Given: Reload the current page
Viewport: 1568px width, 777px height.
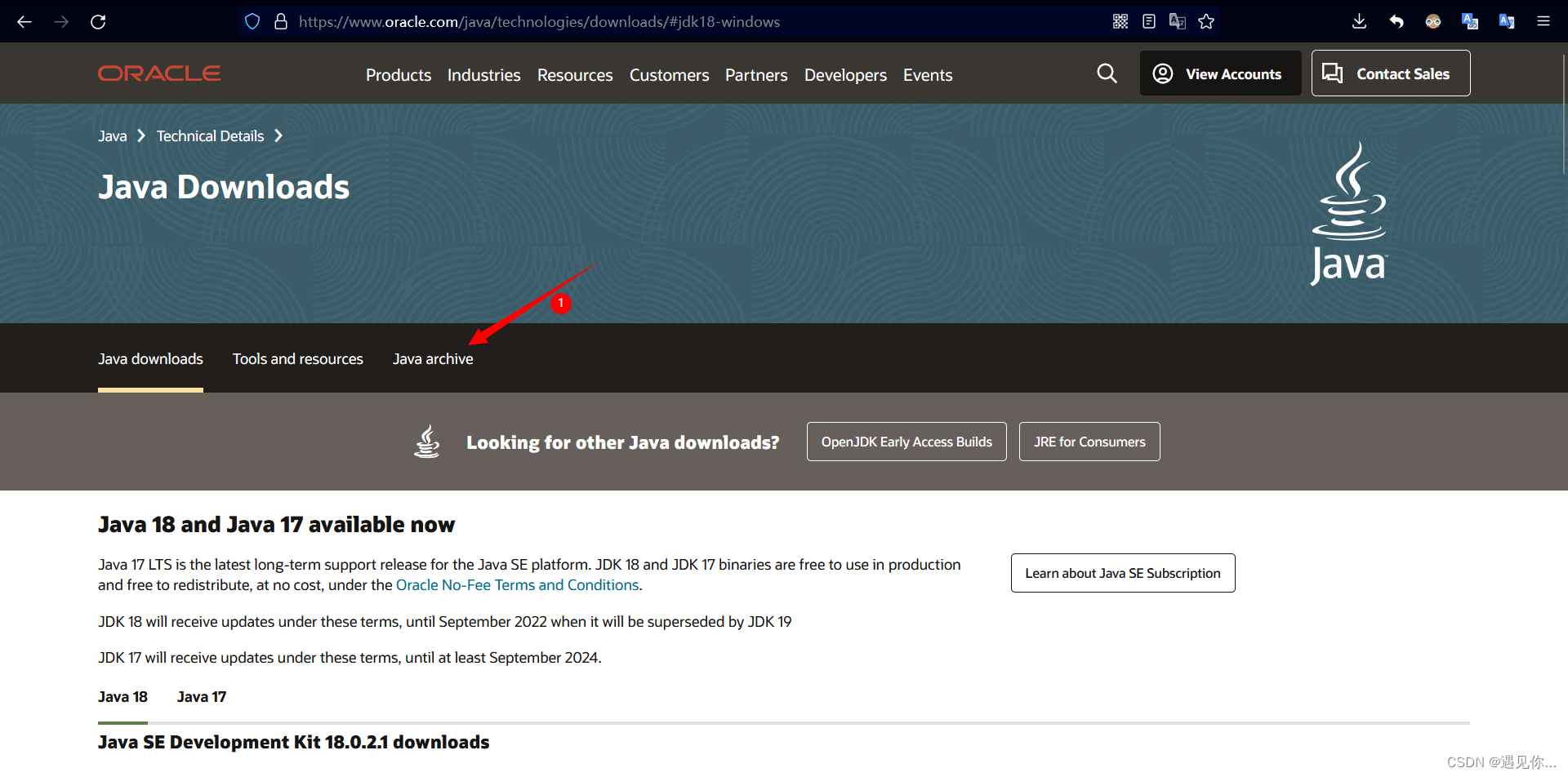Looking at the screenshot, I should pos(98,22).
